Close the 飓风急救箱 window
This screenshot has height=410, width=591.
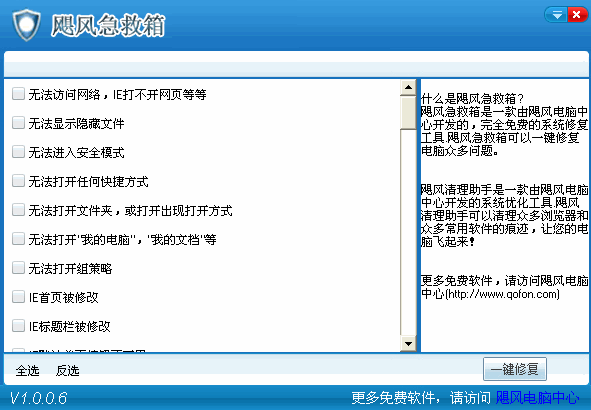click(577, 15)
